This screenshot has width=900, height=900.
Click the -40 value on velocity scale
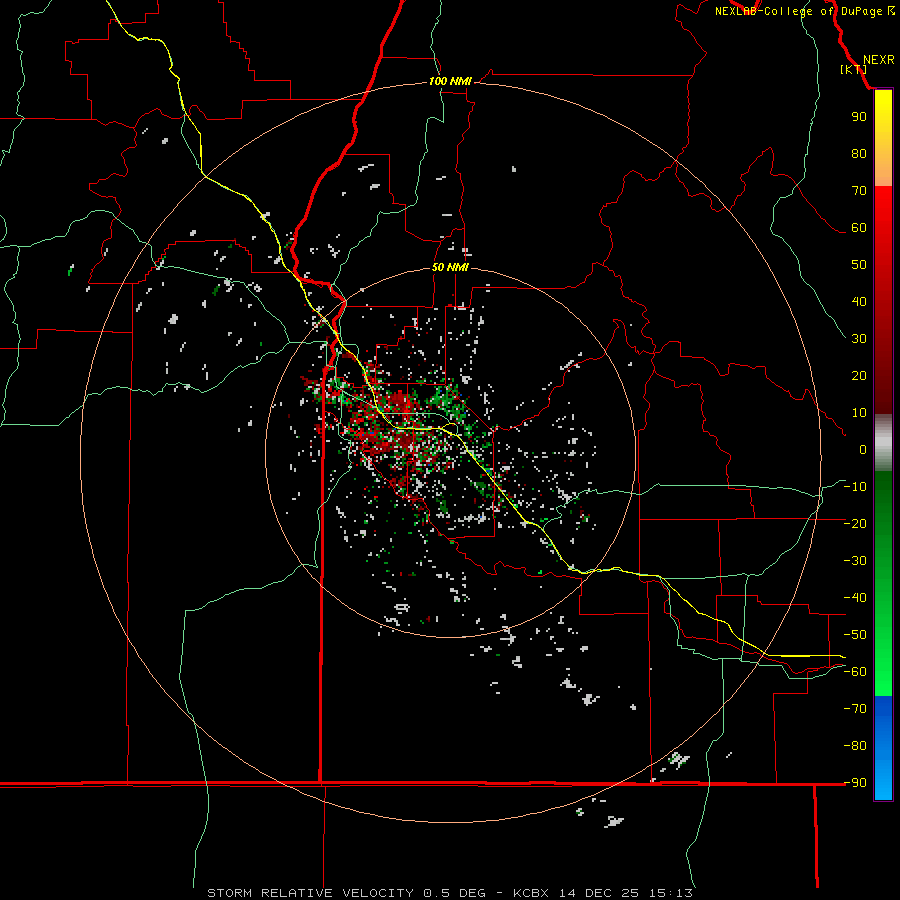coord(855,598)
